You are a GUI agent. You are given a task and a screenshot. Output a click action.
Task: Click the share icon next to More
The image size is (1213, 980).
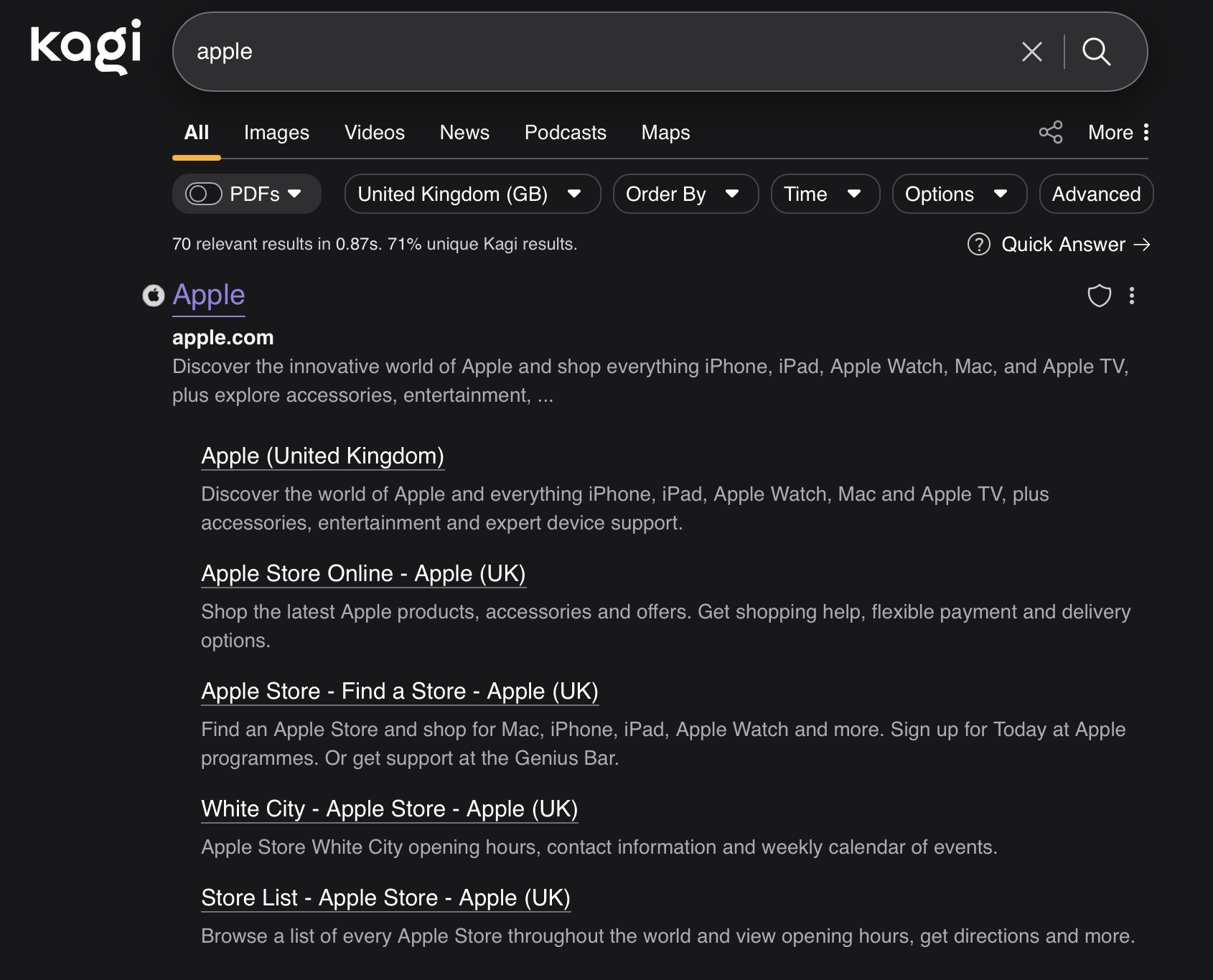click(x=1051, y=133)
